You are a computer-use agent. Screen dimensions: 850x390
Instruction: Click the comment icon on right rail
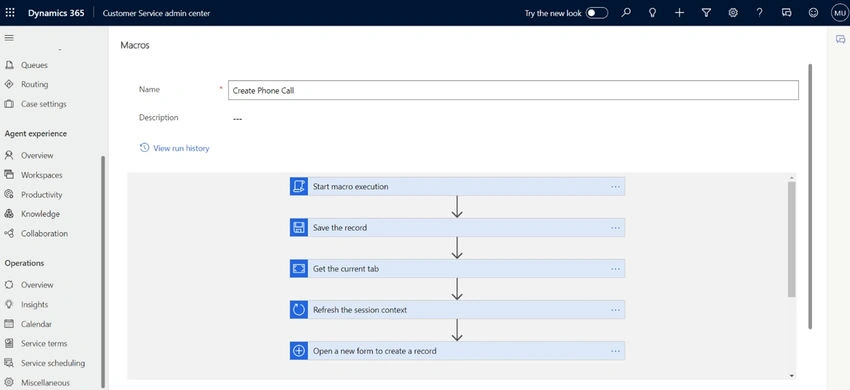pos(840,39)
